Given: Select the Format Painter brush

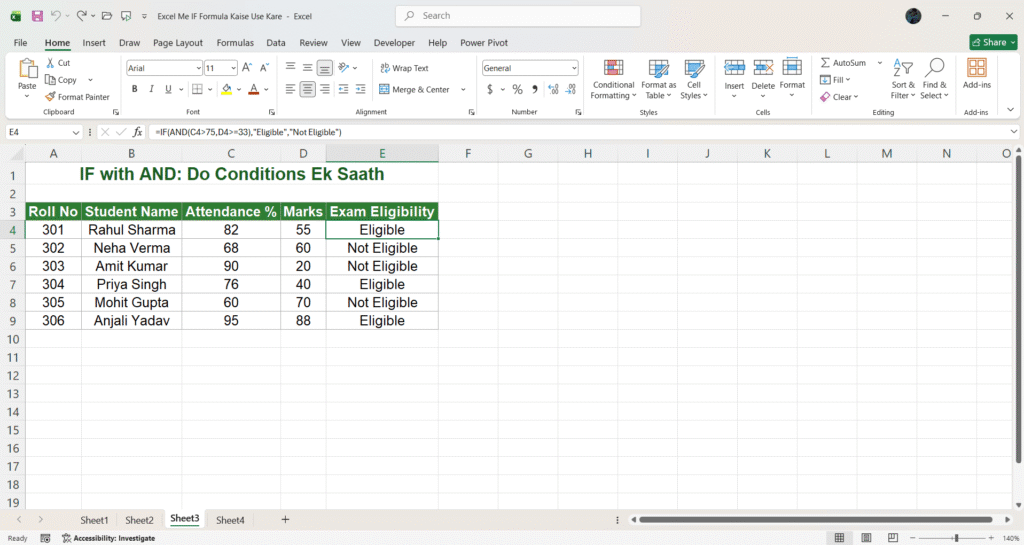Looking at the screenshot, I should tap(50, 97).
